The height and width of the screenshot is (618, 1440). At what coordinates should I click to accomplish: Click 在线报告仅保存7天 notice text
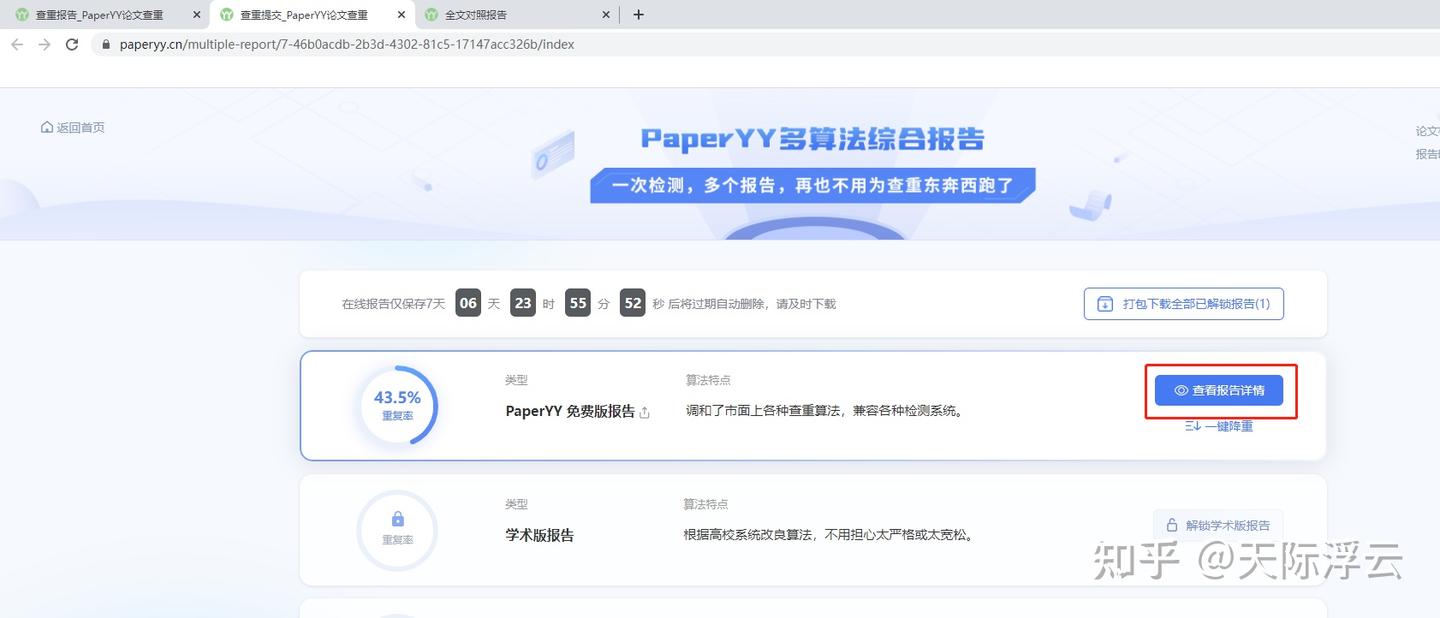tap(394, 304)
